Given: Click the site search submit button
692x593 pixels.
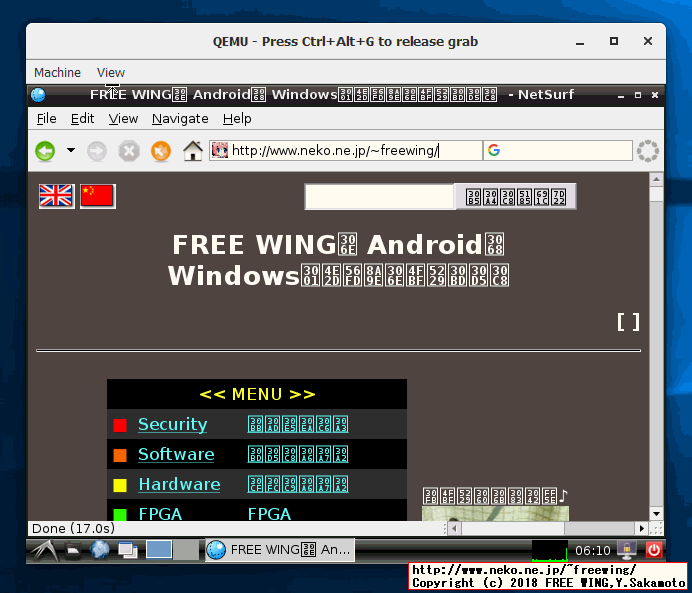Looking at the screenshot, I should click(515, 197).
